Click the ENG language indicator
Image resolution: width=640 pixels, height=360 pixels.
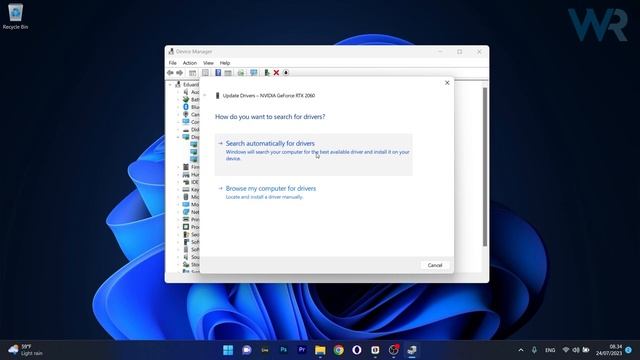(550, 350)
